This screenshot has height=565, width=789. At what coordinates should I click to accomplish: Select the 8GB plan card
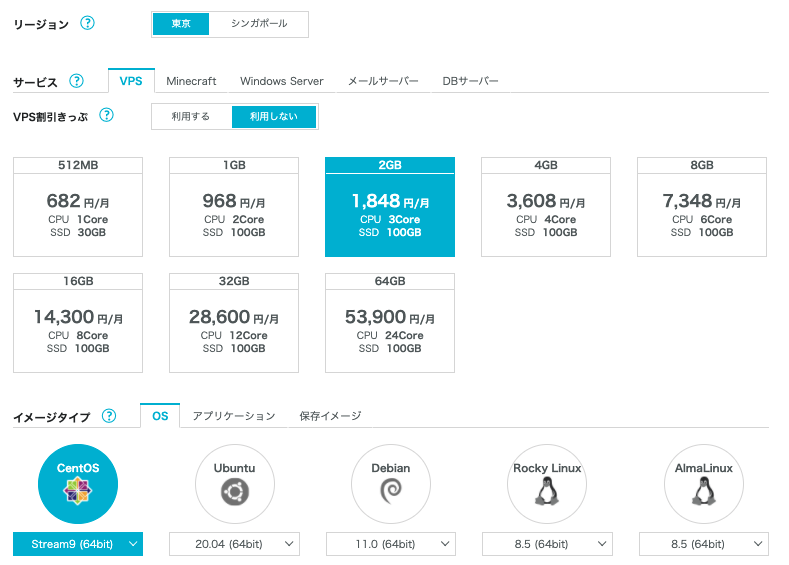702,207
